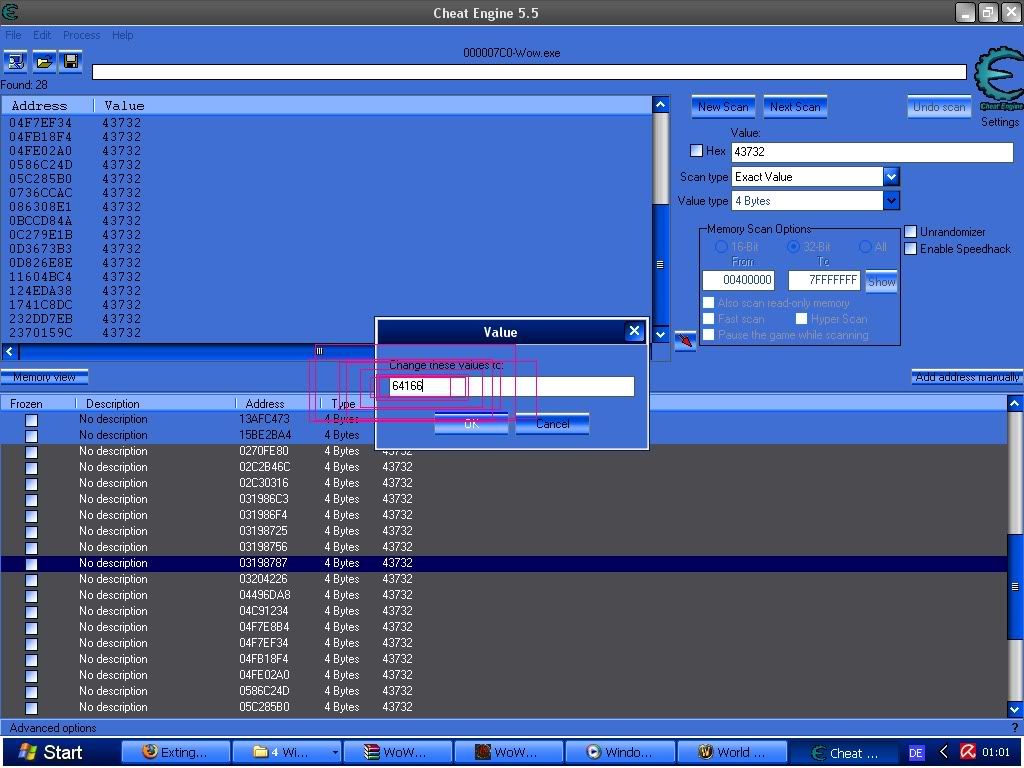Select the All radio button
Viewport: 1024px width, 768px height.
point(865,247)
